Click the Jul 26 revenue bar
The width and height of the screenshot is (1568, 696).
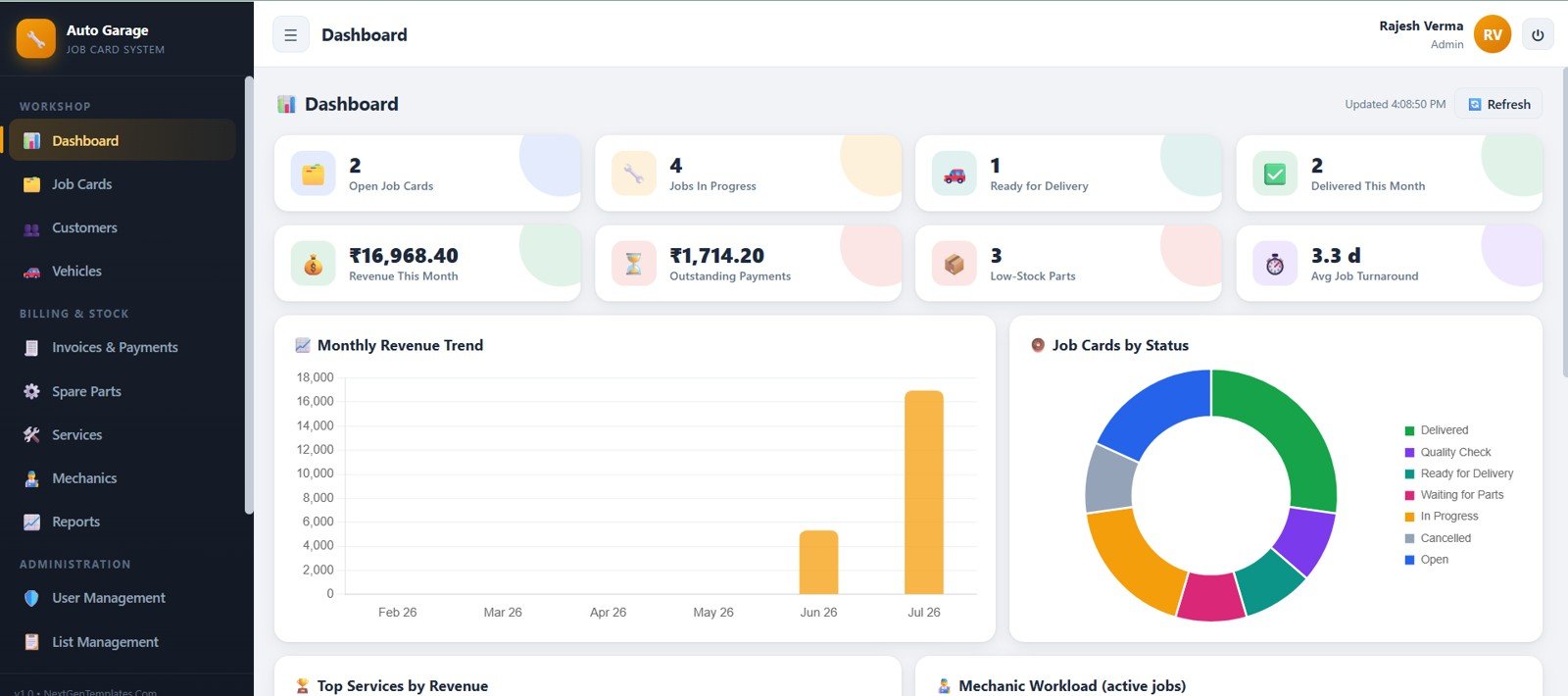(924, 492)
